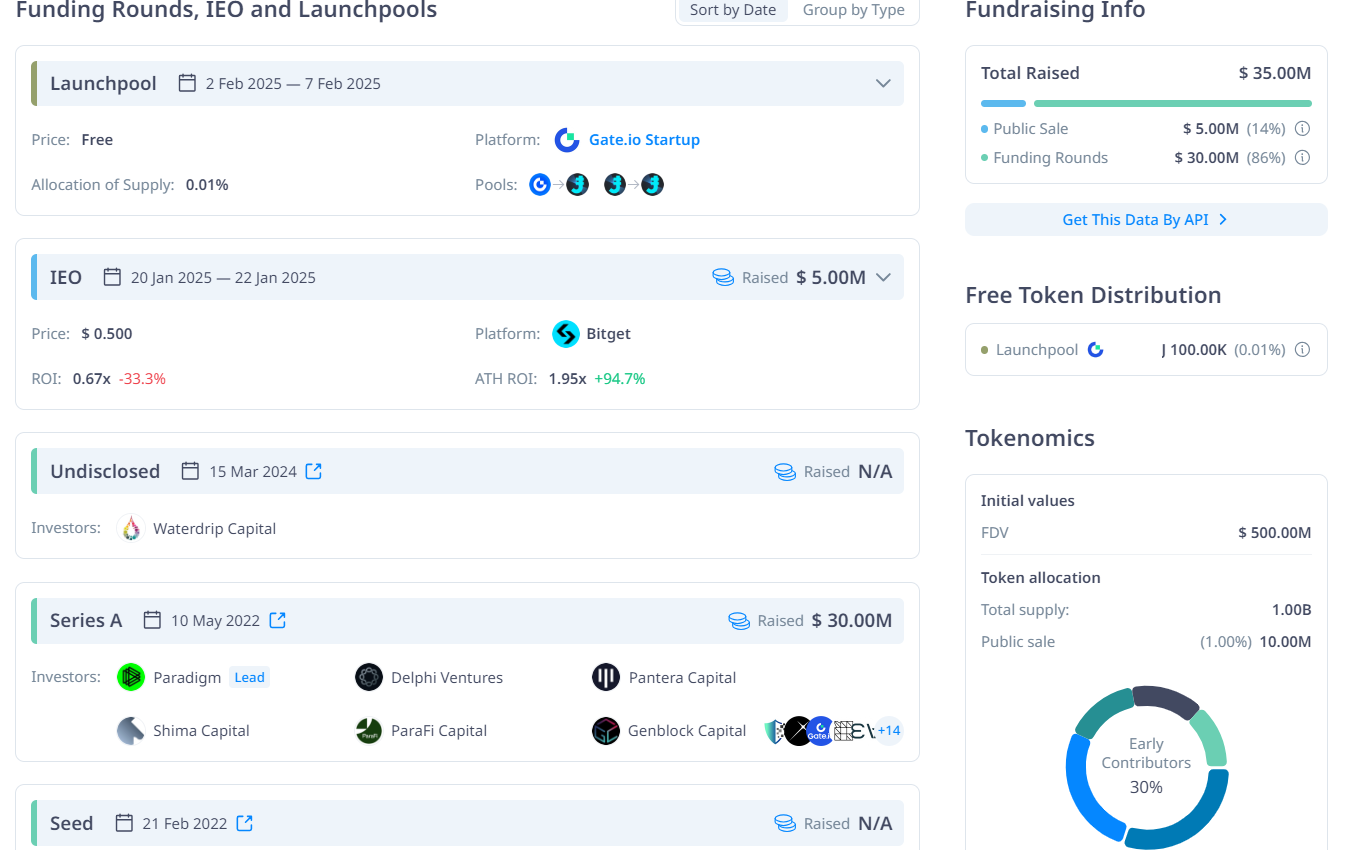Select Sort by Date view
This screenshot has height=850, width=1372.
pos(732,10)
